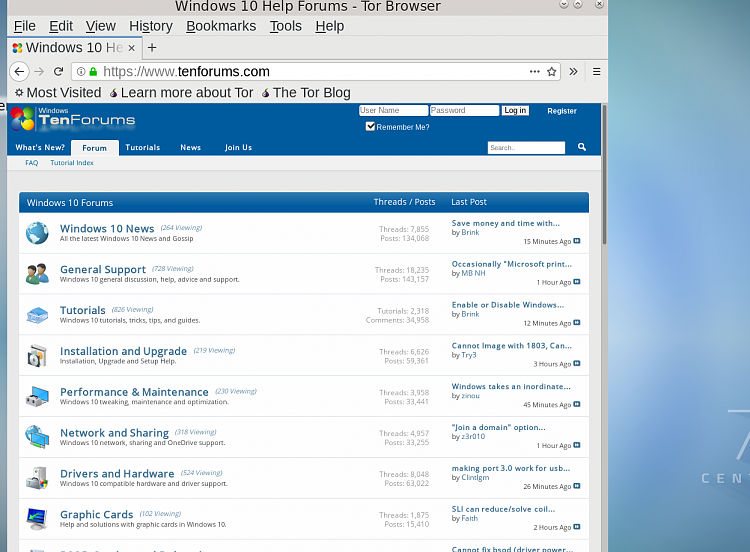Close the Windows 10 Help Forums tab
Image resolution: width=750 pixels, height=552 pixels.
pyautogui.click(x=131, y=48)
